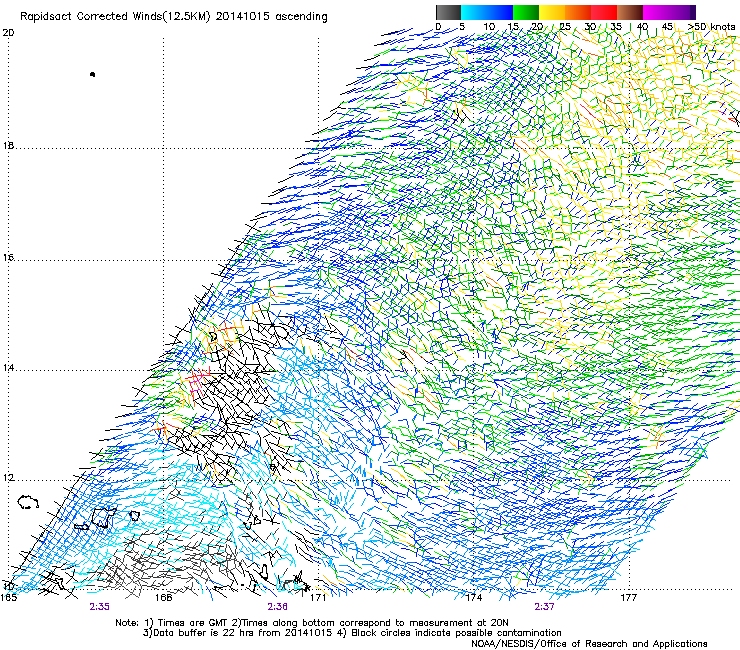The image size is (740, 650).
Task: Click the latitude label "18"
Action: pyautogui.click(x=8, y=145)
